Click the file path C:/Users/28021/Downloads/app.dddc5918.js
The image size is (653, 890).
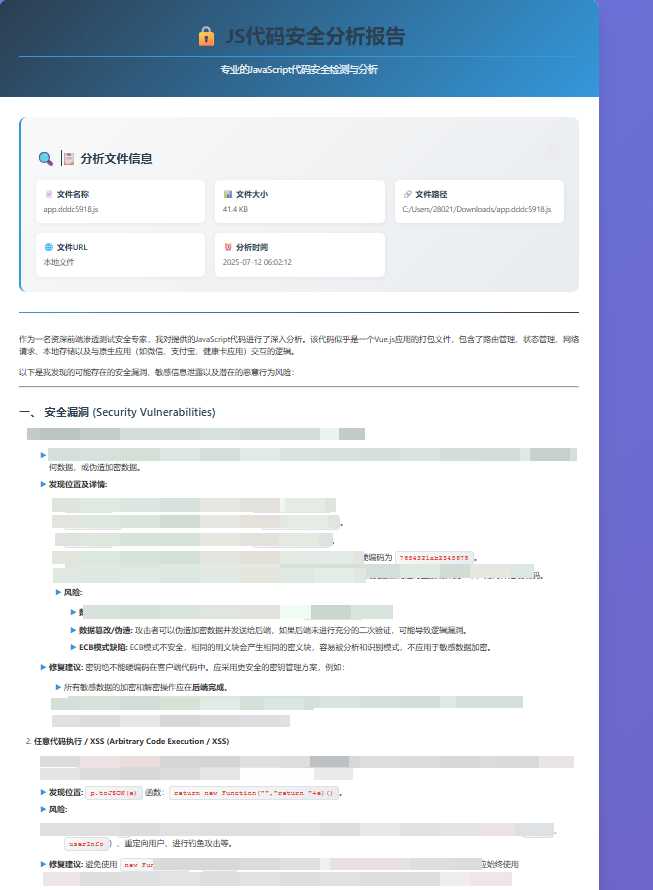click(x=476, y=209)
